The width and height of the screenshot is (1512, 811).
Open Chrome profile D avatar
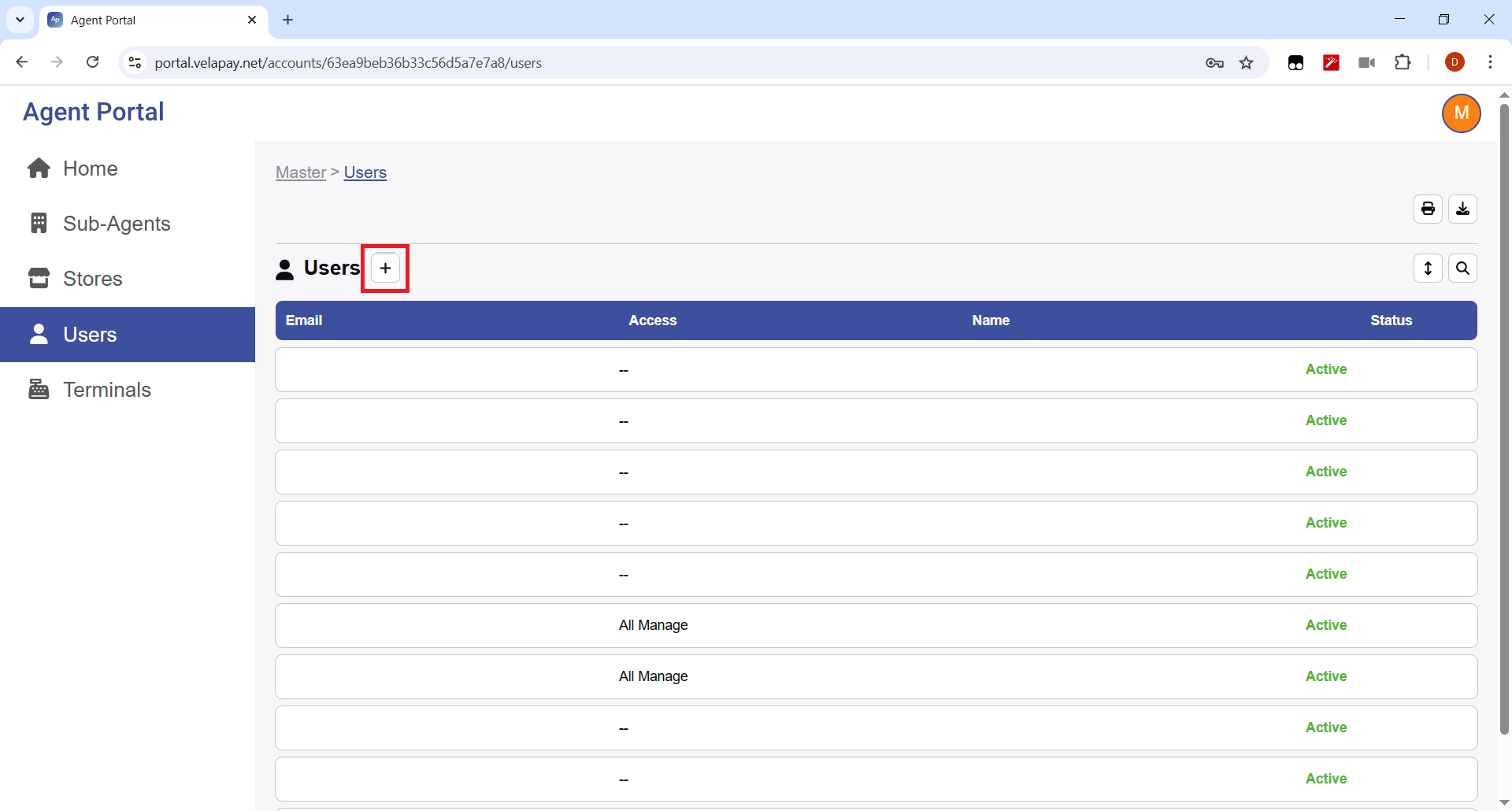coord(1455,62)
